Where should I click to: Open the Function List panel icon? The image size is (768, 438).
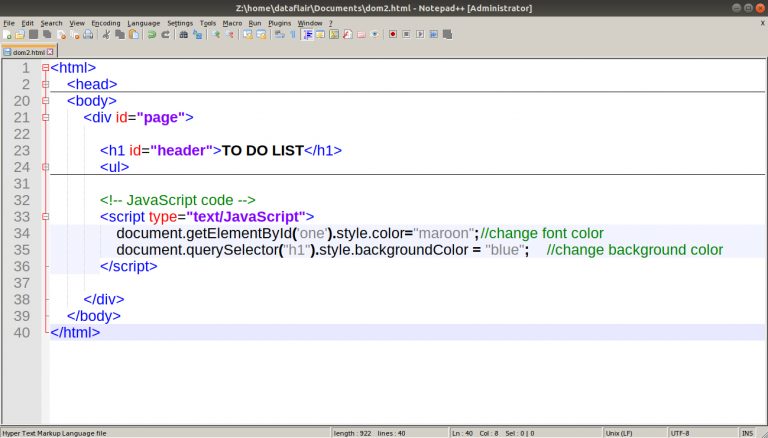(x=348, y=34)
